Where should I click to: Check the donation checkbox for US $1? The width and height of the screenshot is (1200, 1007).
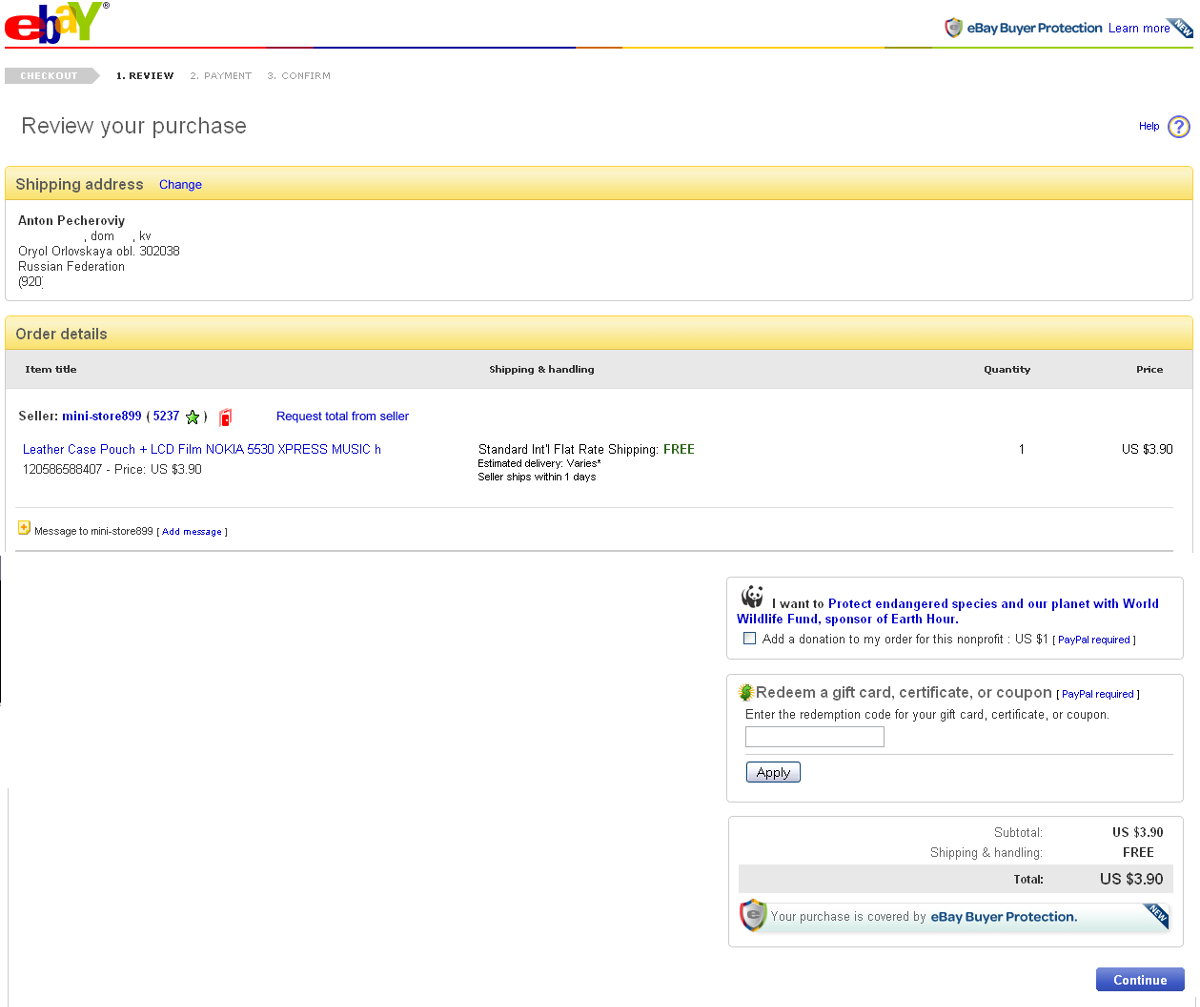point(750,639)
